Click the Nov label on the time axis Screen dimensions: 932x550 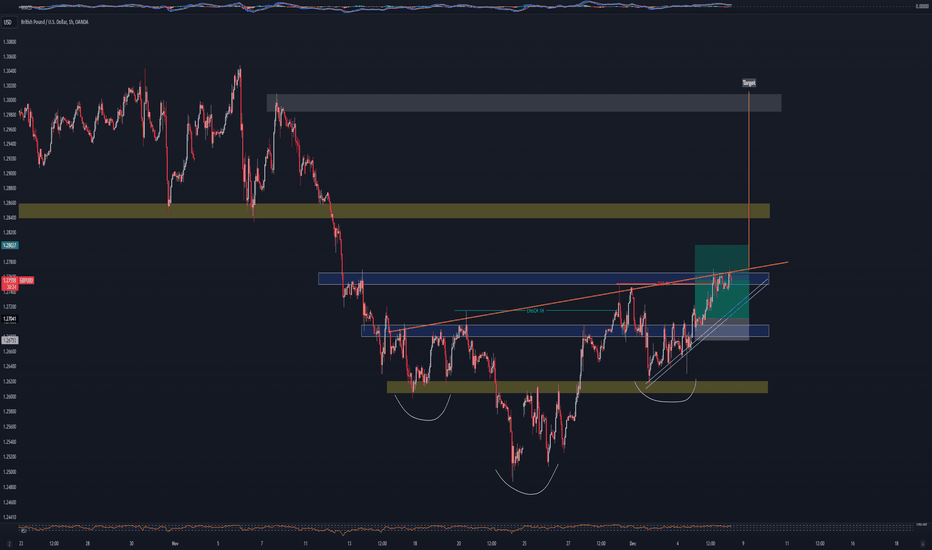[175, 543]
